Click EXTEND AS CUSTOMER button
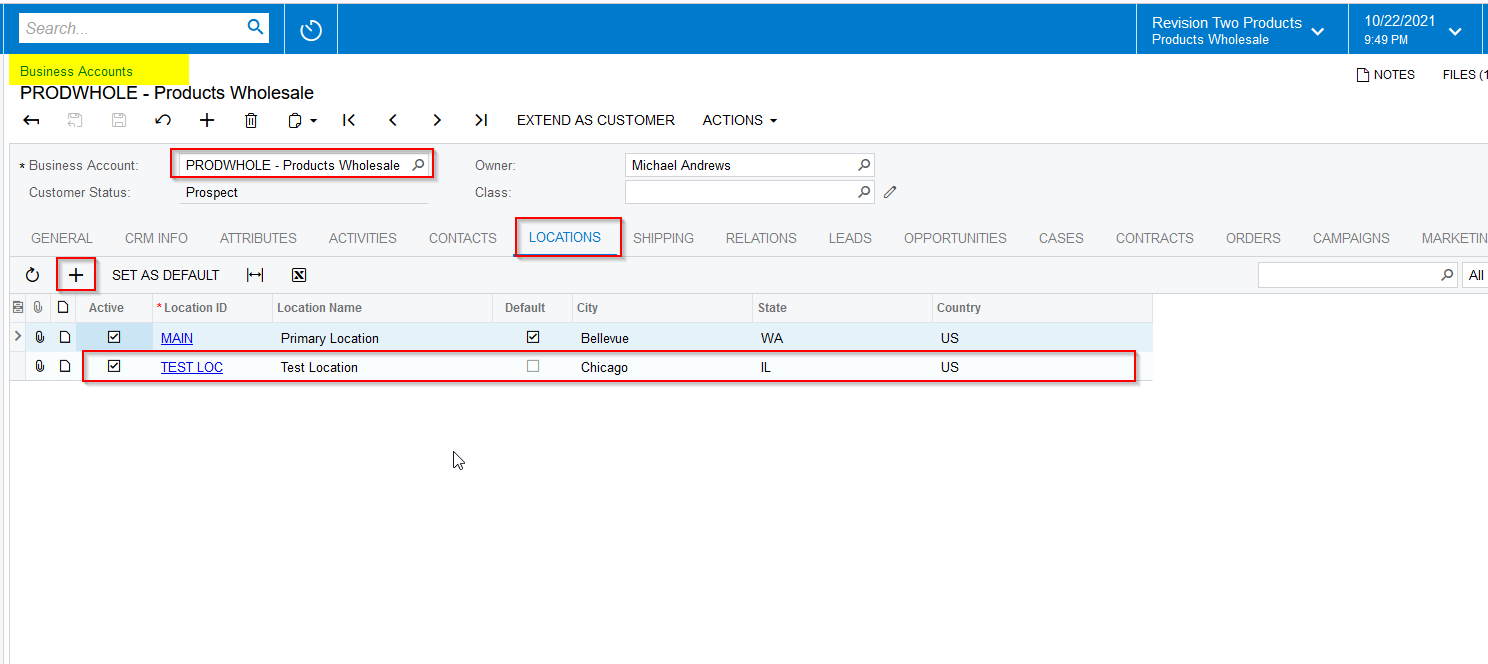 coord(596,120)
